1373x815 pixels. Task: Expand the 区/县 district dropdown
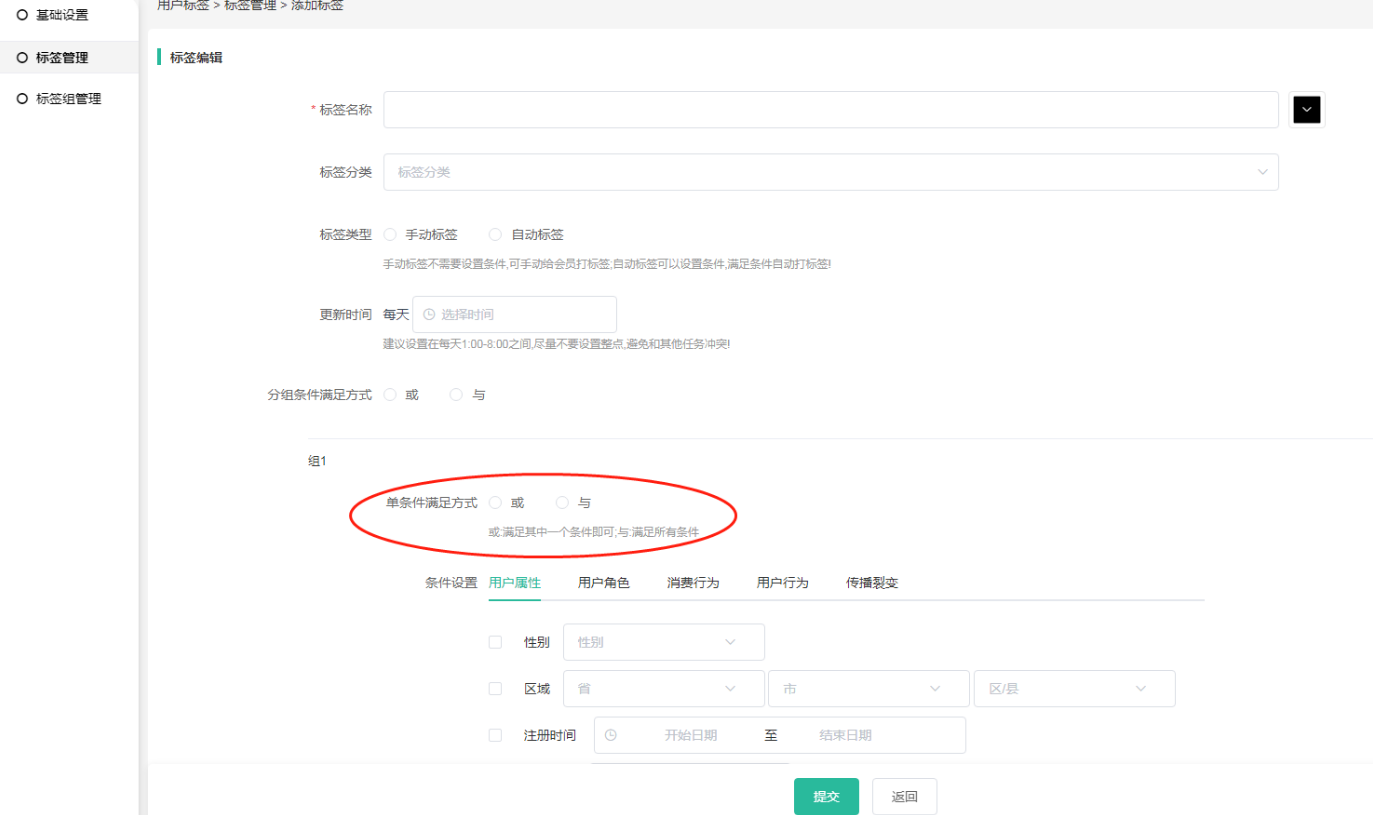tap(1073, 689)
